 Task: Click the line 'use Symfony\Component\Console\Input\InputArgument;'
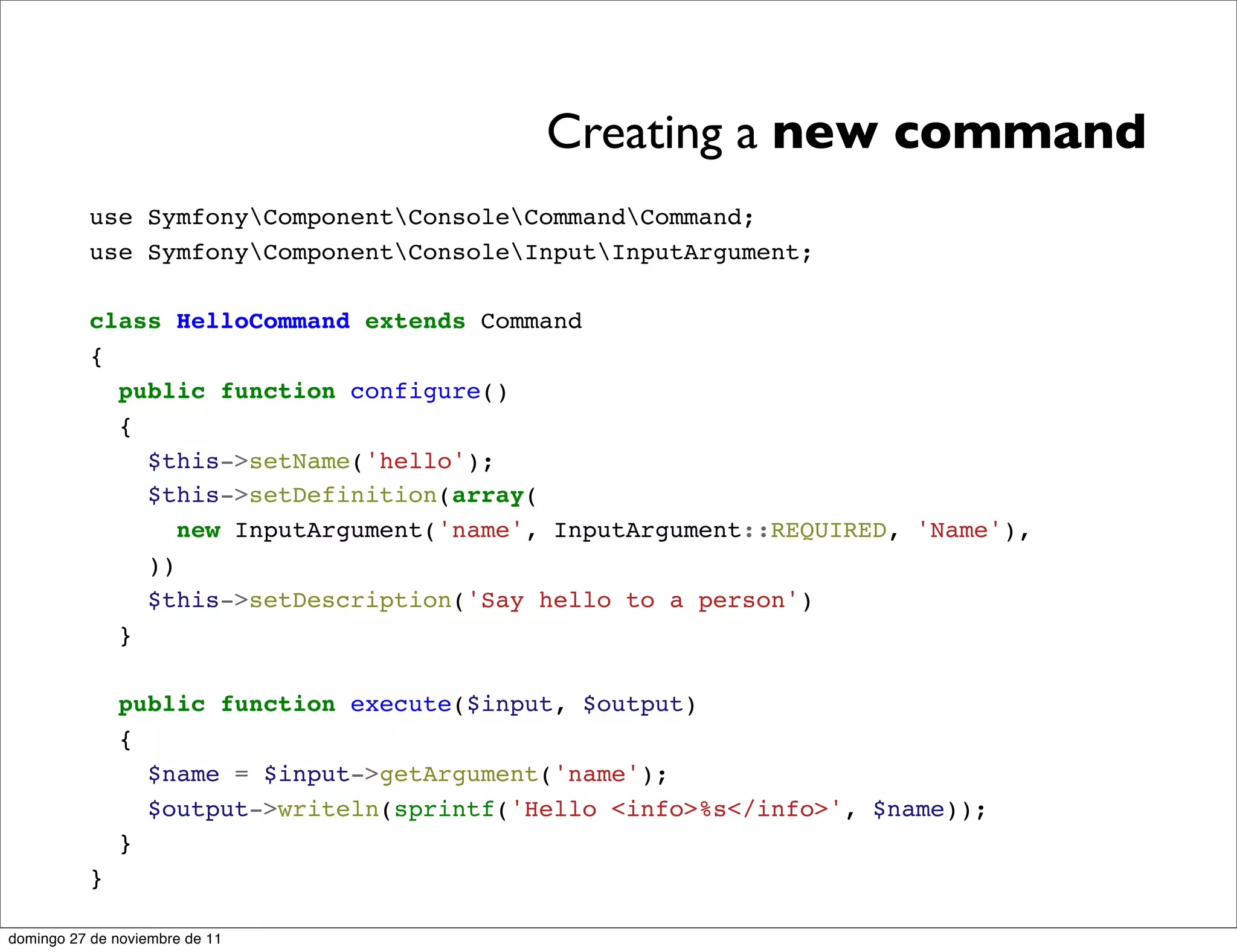pos(451,252)
